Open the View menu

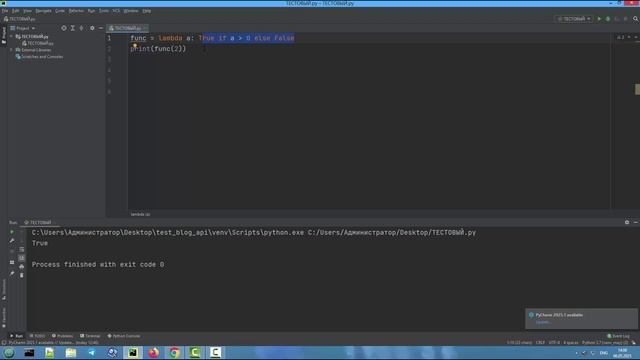(x=27, y=11)
